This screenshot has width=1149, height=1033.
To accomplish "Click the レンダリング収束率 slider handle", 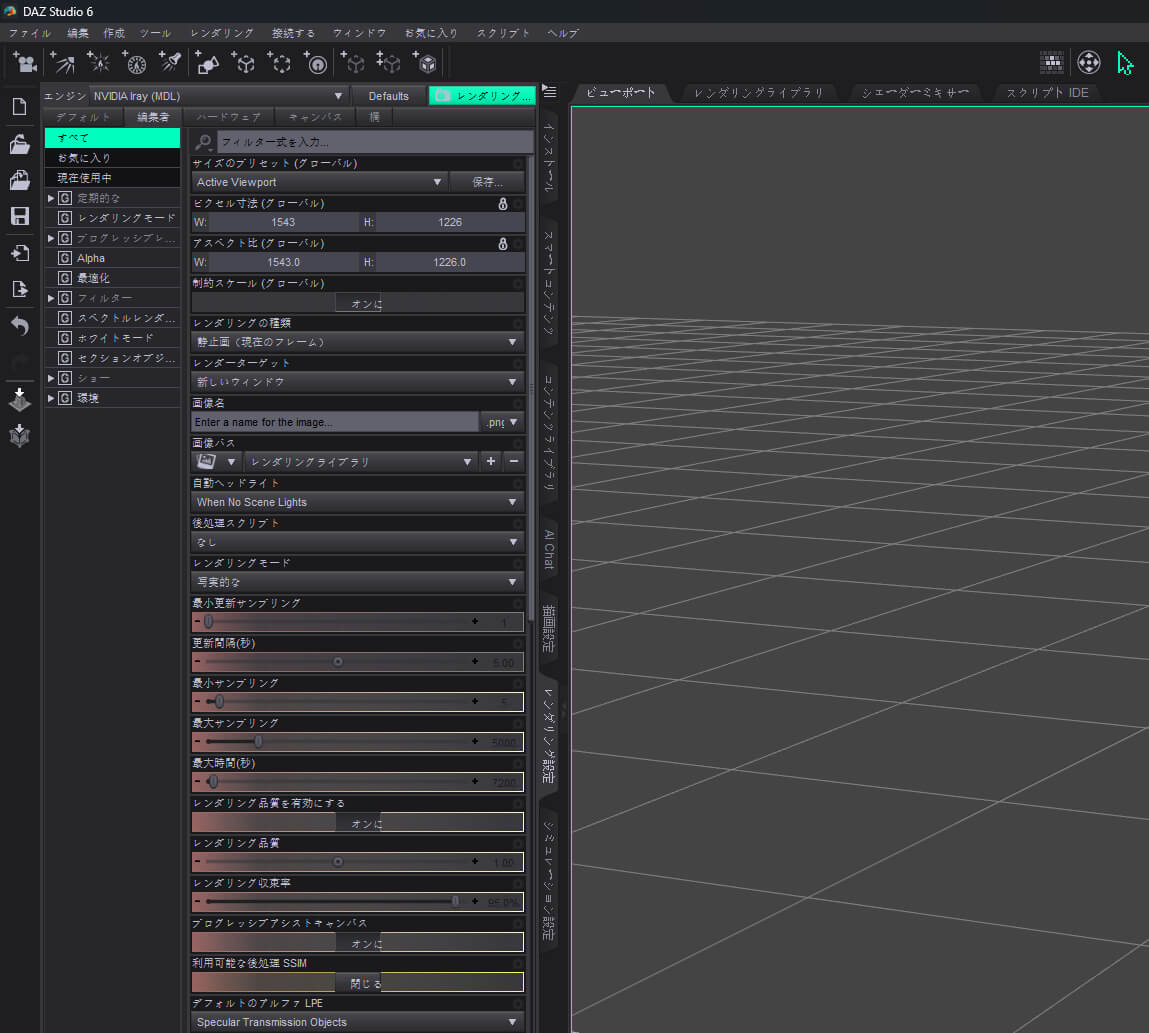I will 455,902.
